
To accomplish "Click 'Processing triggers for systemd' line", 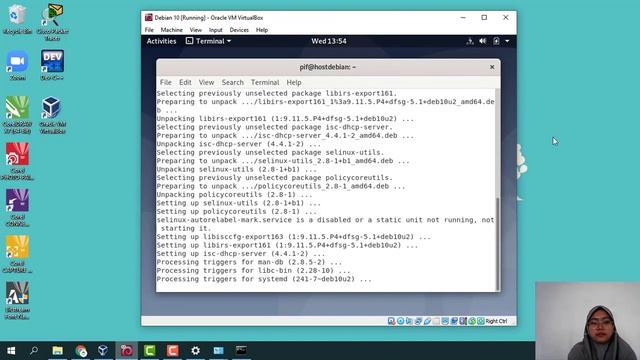I will pyautogui.click(x=264, y=279).
